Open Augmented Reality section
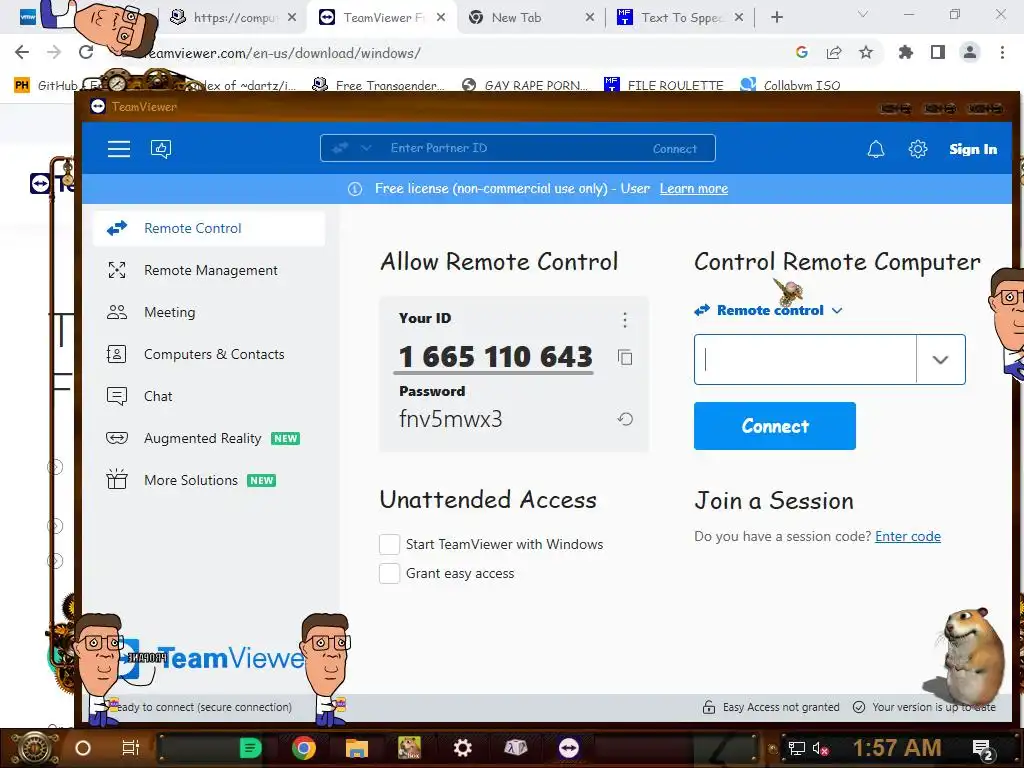Viewport: 1024px width, 768px height. point(209,438)
